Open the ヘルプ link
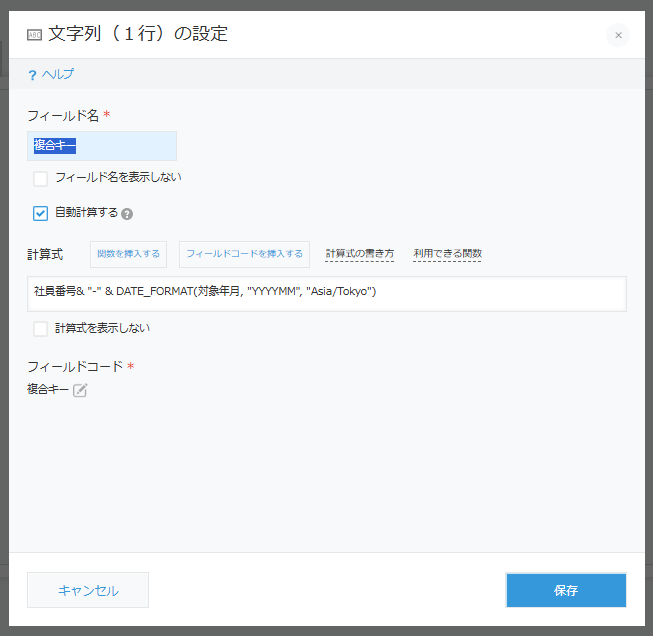This screenshot has width=653, height=636. point(57,75)
